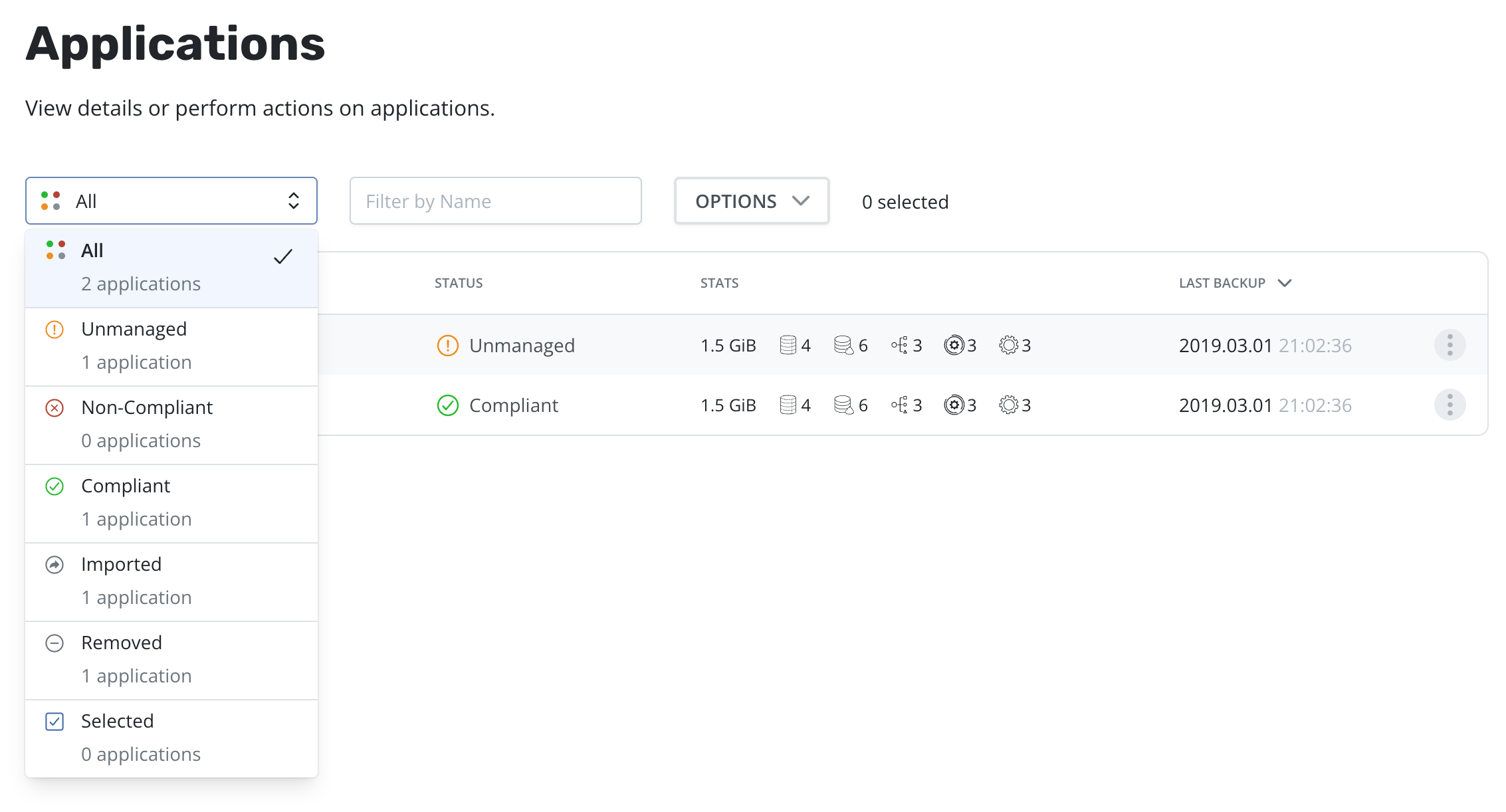
Task: Click the checkmark beside the All option
Action: [x=283, y=256]
